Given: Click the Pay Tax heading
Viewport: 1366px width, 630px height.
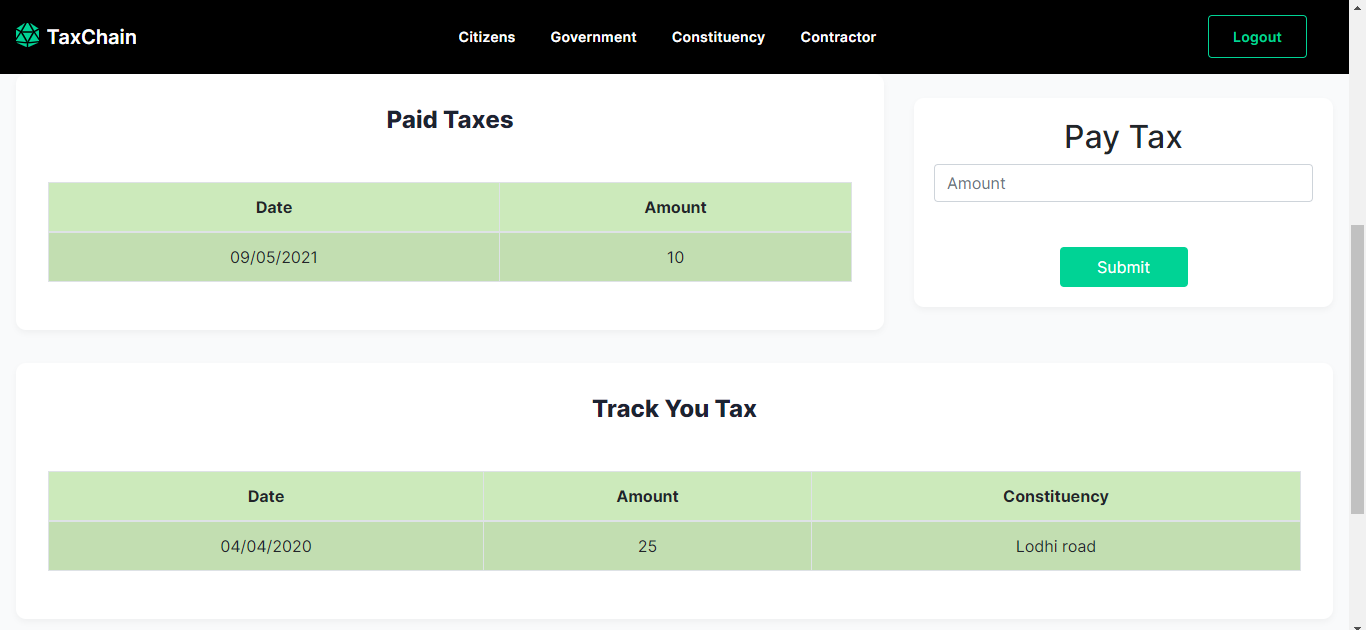Looking at the screenshot, I should pyautogui.click(x=1123, y=136).
